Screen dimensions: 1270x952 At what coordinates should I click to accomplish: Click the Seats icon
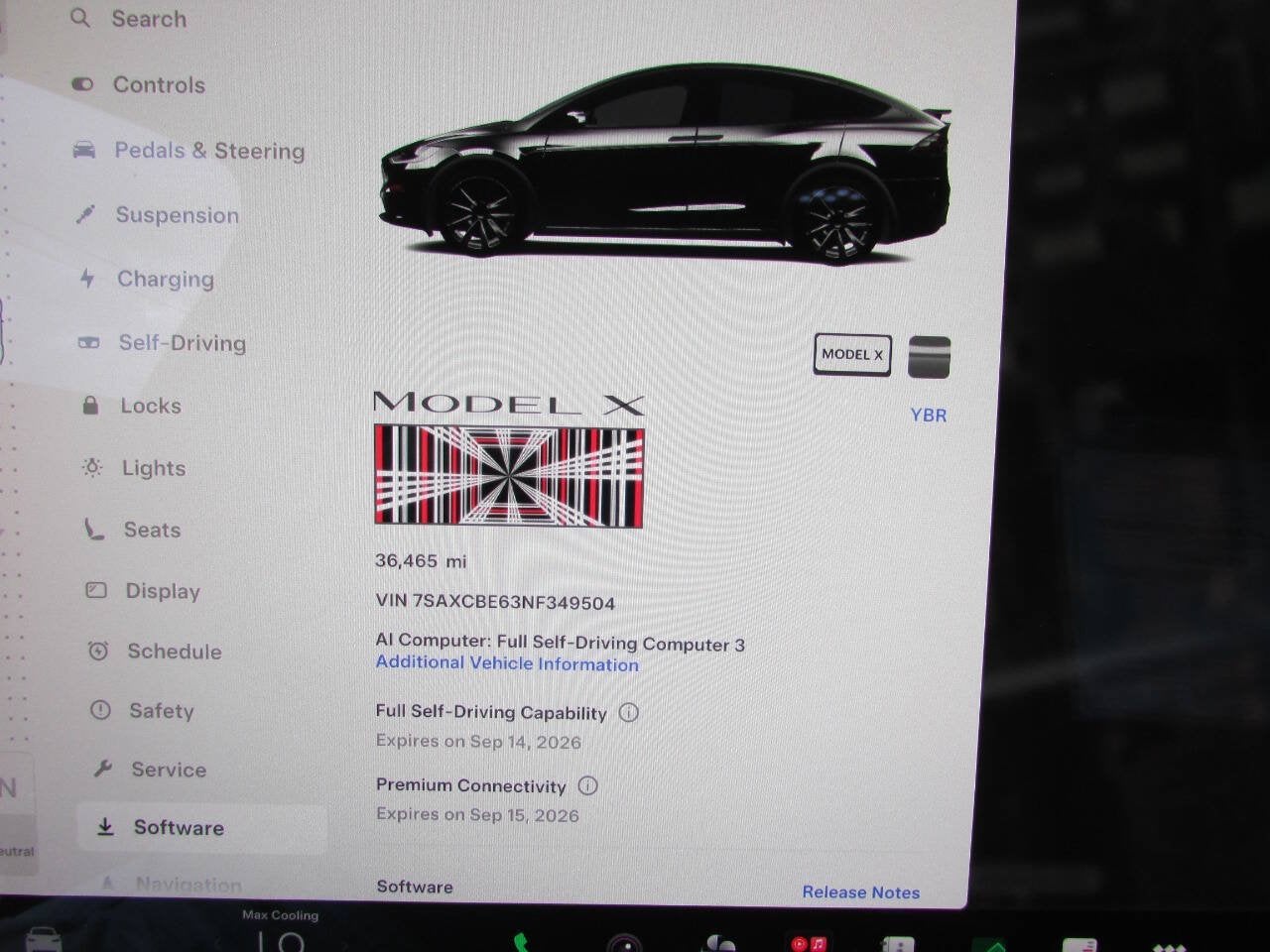point(94,529)
